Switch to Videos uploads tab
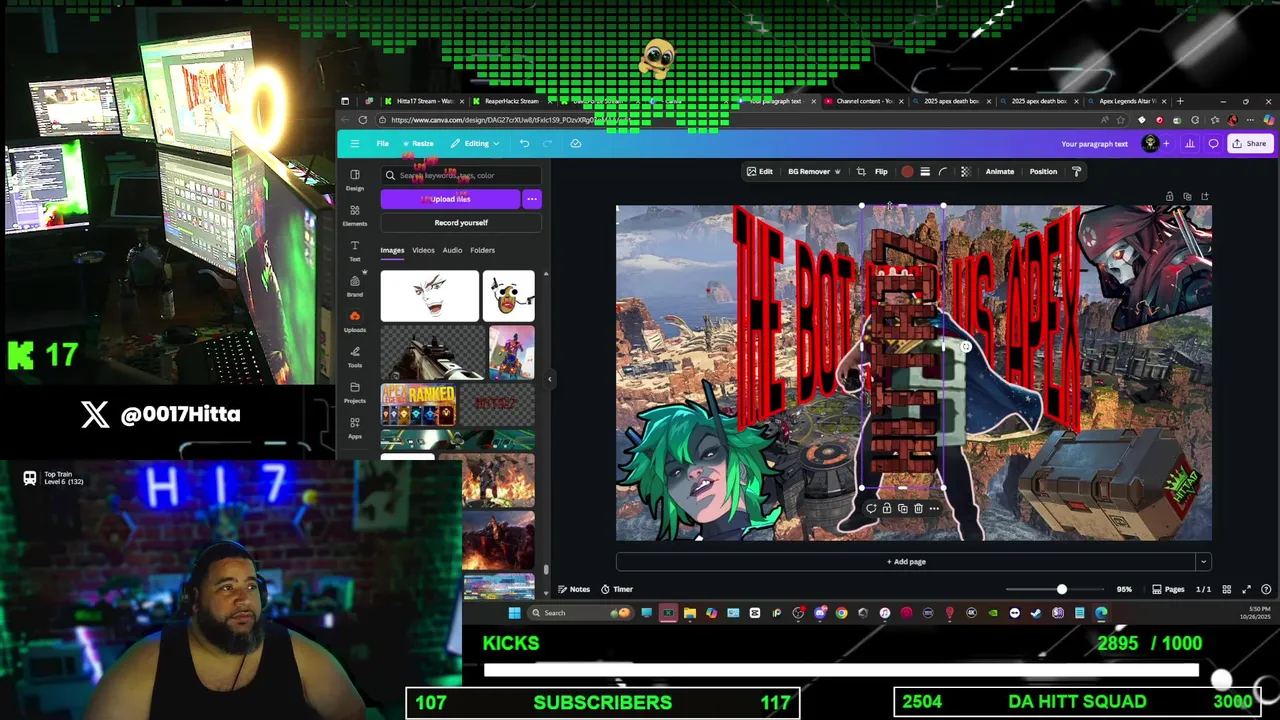 click(x=423, y=250)
